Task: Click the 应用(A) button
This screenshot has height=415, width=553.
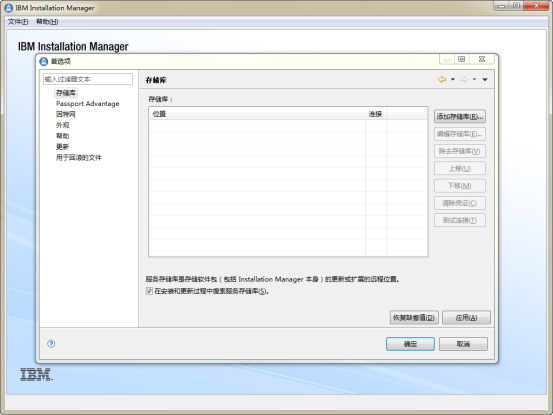Action: tap(466, 317)
